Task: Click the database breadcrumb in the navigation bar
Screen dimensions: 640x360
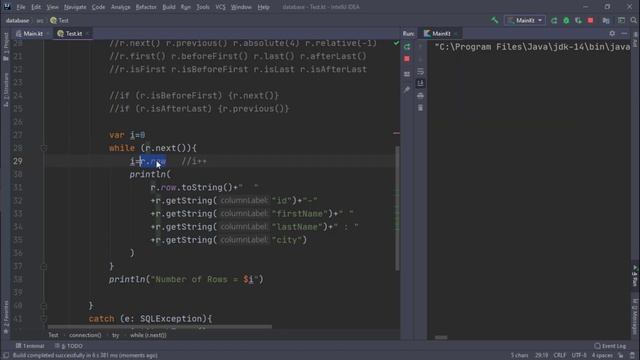Action: click(x=17, y=20)
